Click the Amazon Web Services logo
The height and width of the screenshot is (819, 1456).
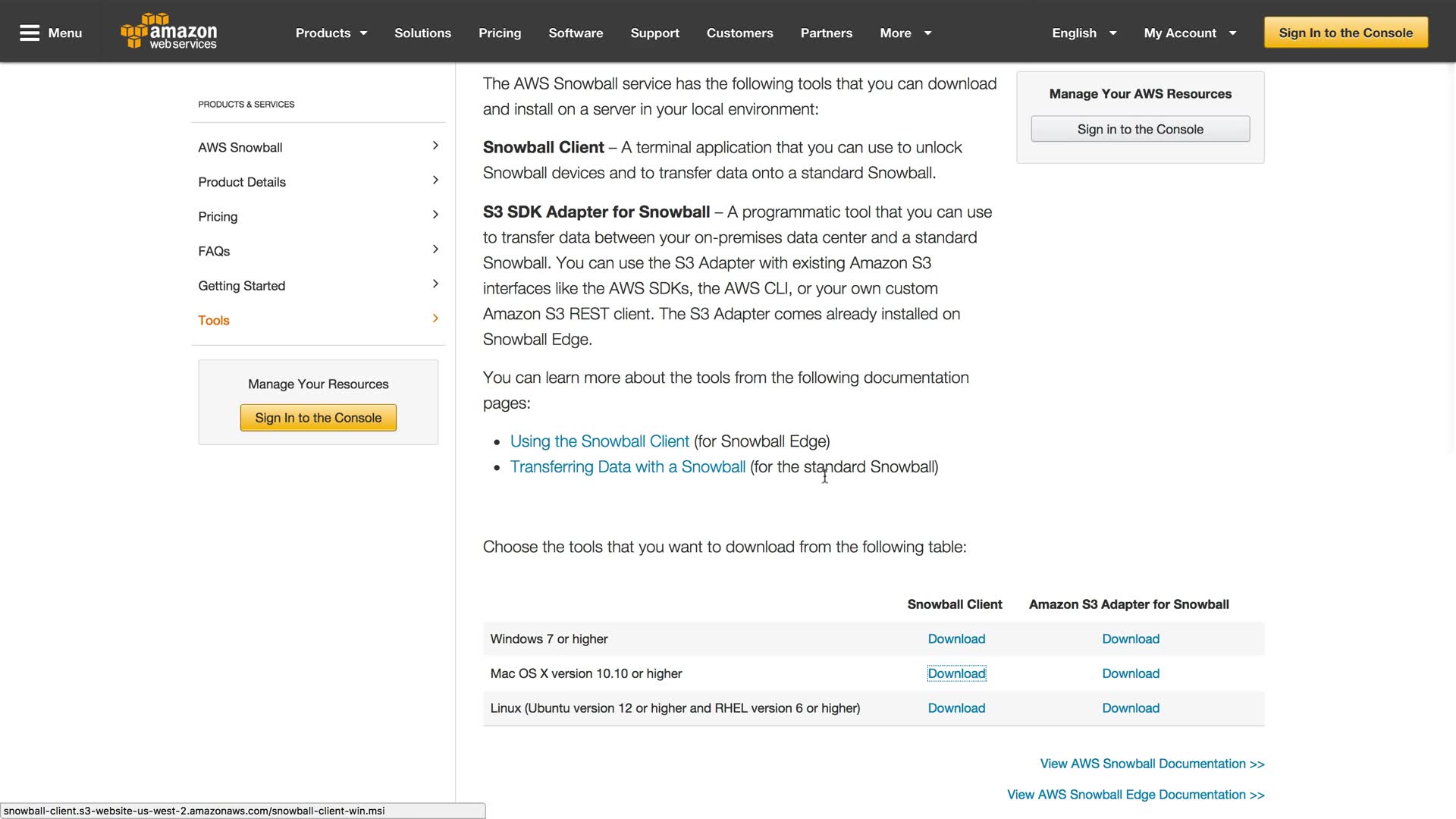[168, 32]
